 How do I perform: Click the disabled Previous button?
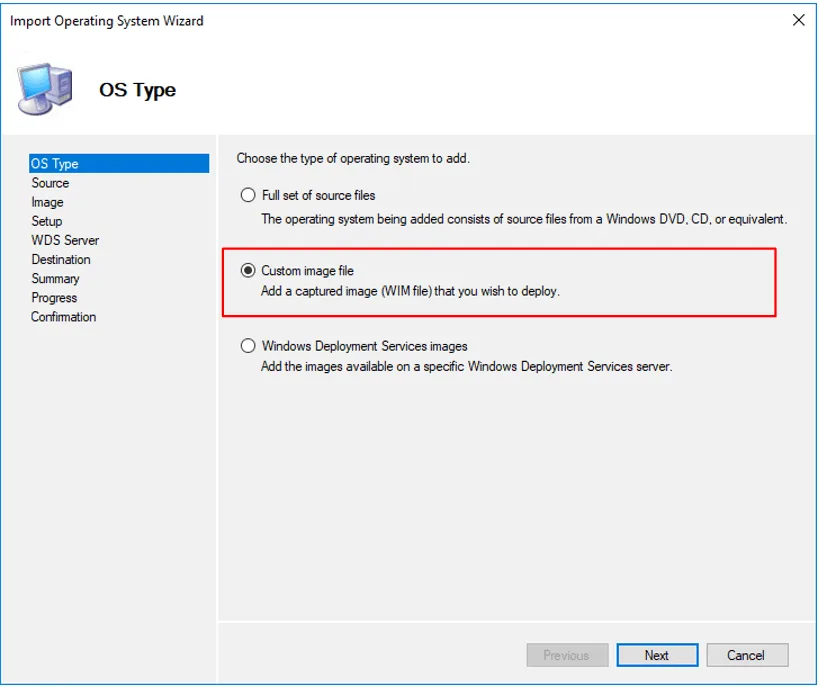tap(567, 655)
